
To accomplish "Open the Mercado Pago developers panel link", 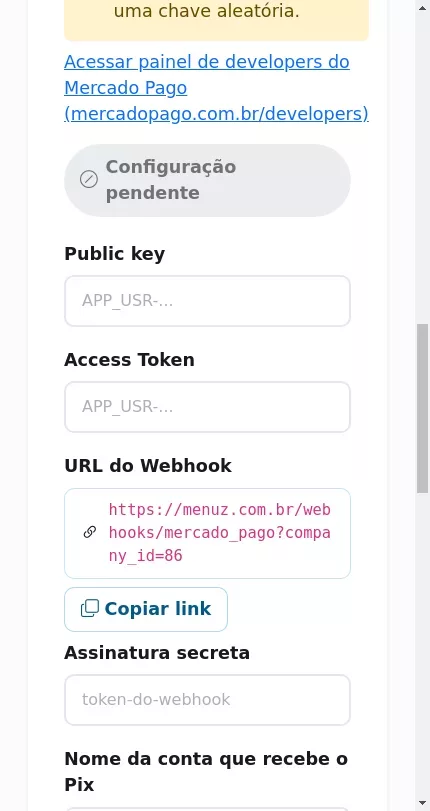I will point(216,87).
